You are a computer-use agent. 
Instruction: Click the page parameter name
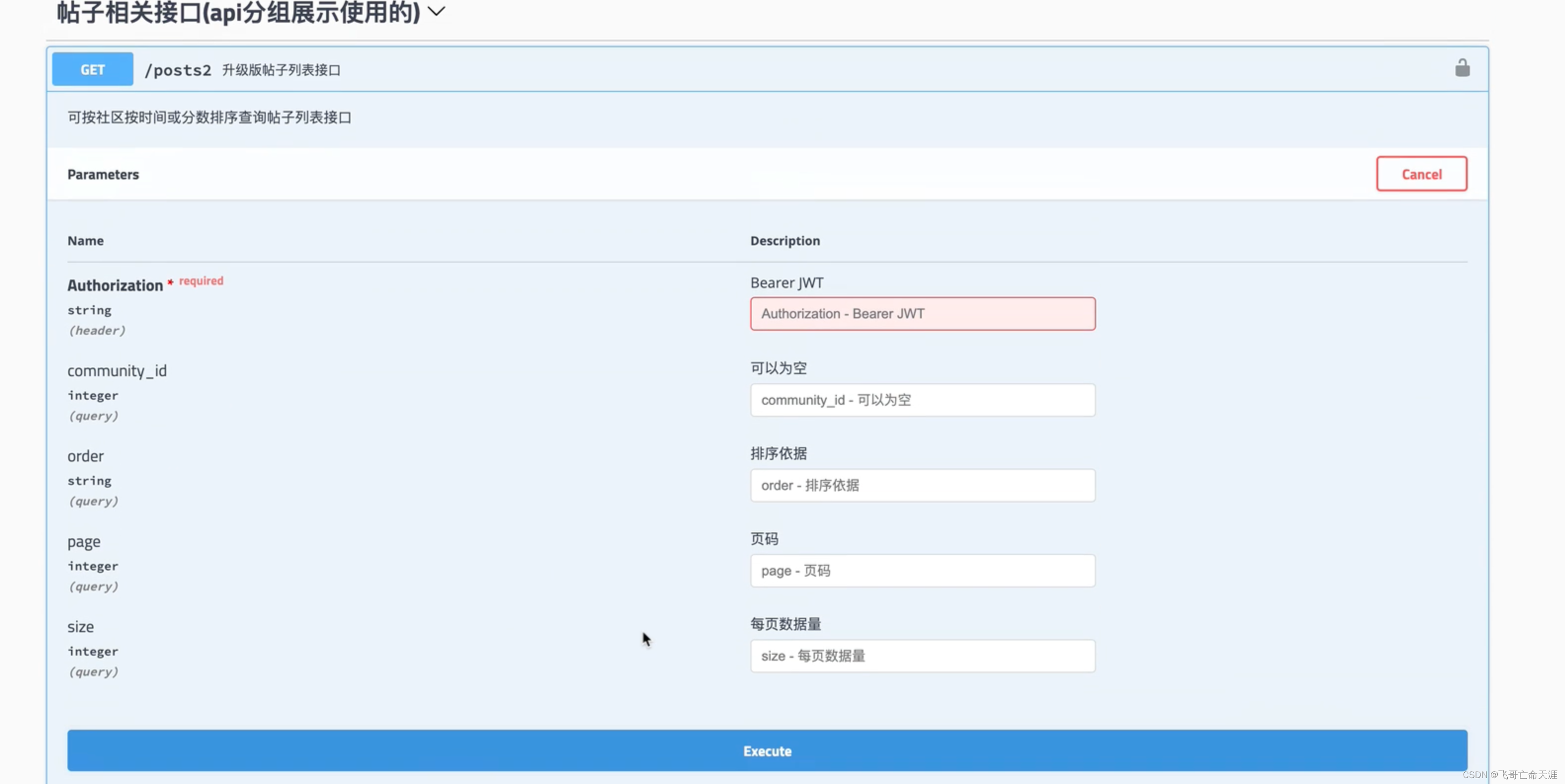coord(84,542)
